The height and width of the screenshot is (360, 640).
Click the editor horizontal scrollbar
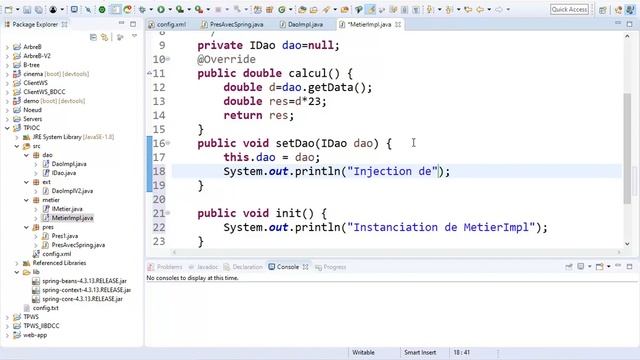[396, 252]
